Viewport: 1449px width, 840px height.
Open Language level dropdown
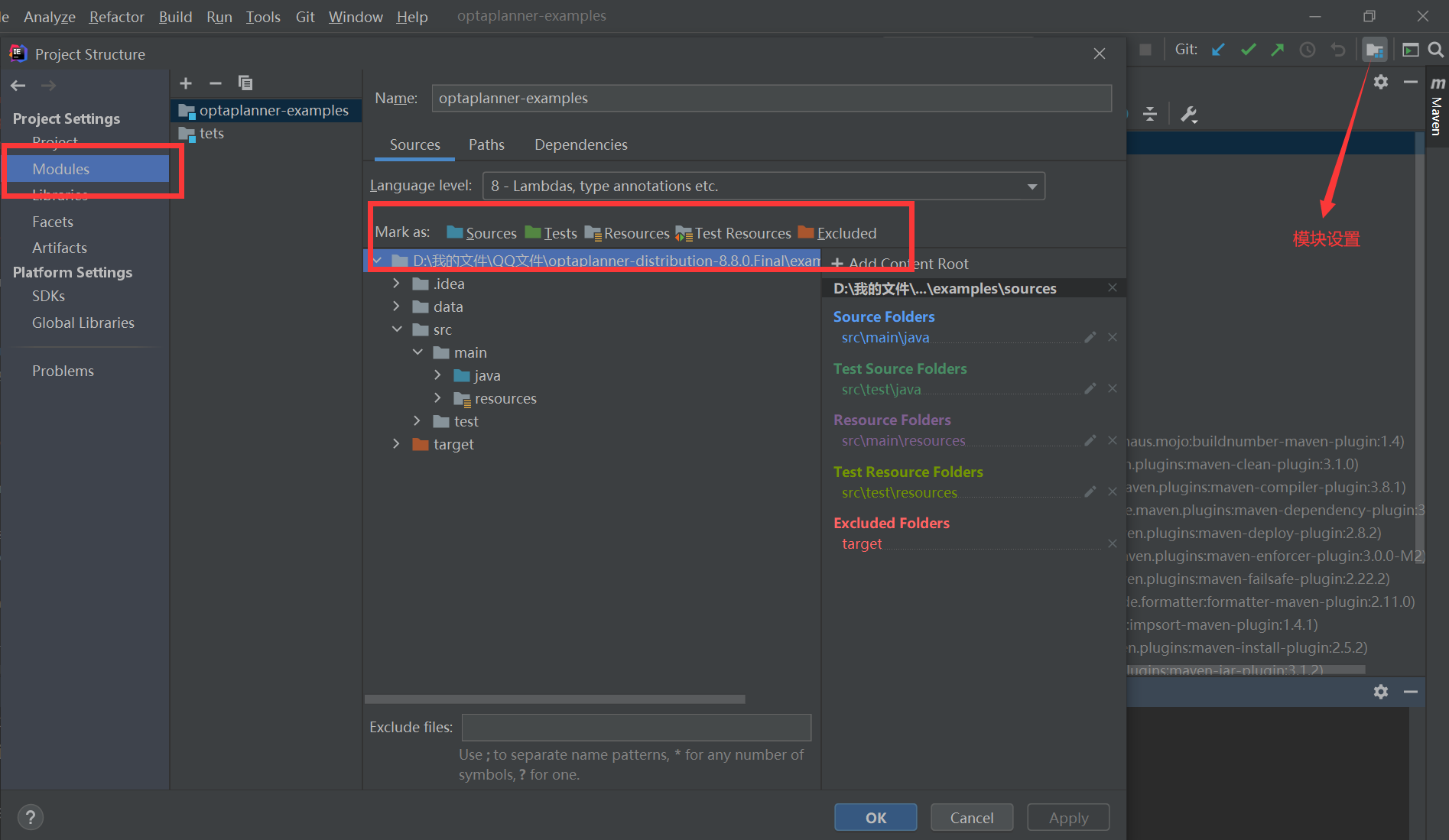tap(764, 186)
